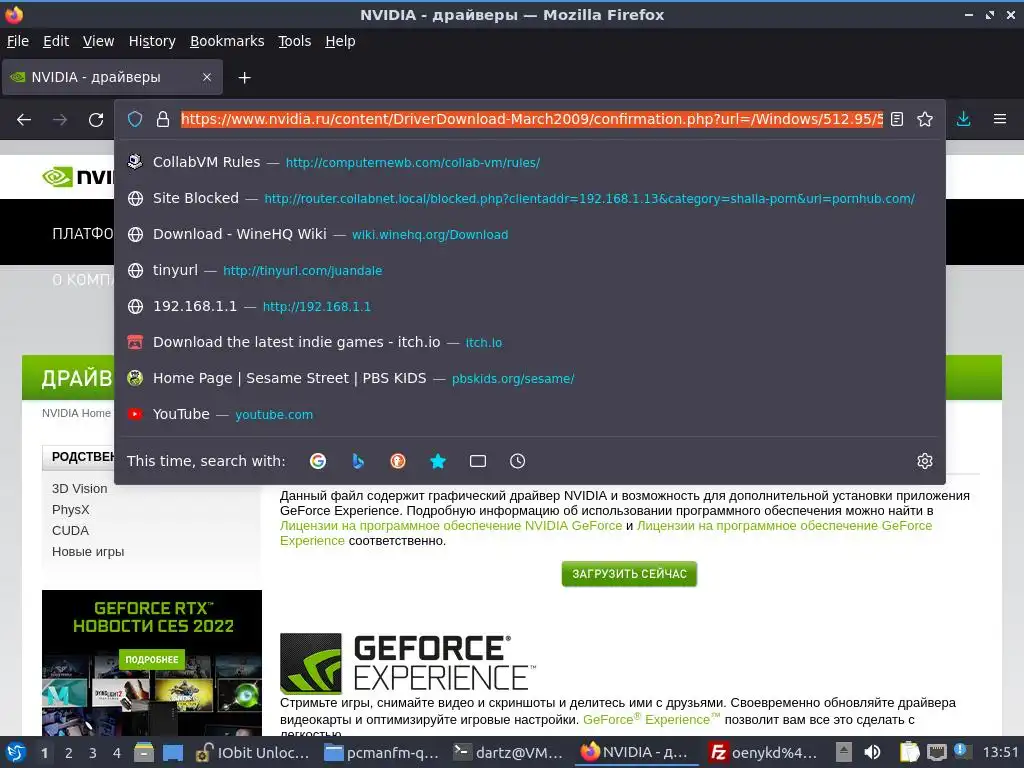Choose itch.io indie games suggestion

click(x=530, y=342)
